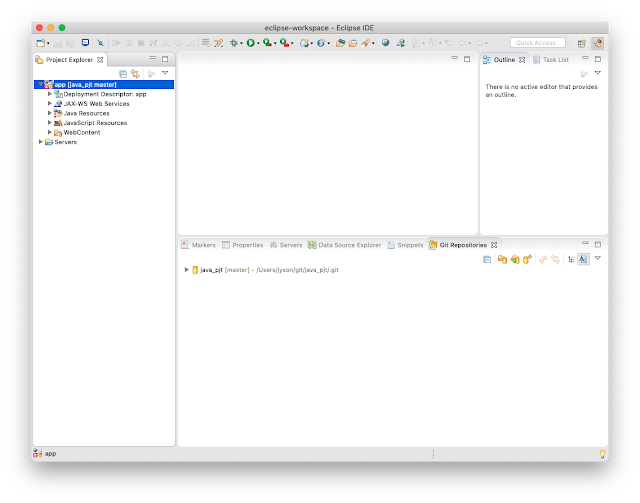Click Collapse All in Git Repositories
This screenshot has width=640, height=503.
[x=487, y=259]
